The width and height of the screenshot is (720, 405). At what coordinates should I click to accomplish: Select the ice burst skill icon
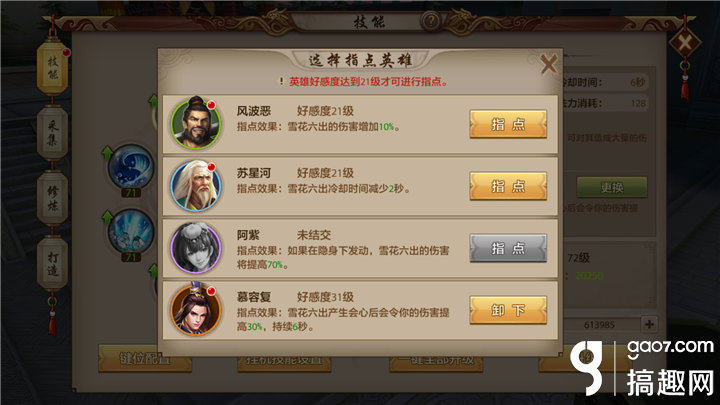point(131,233)
